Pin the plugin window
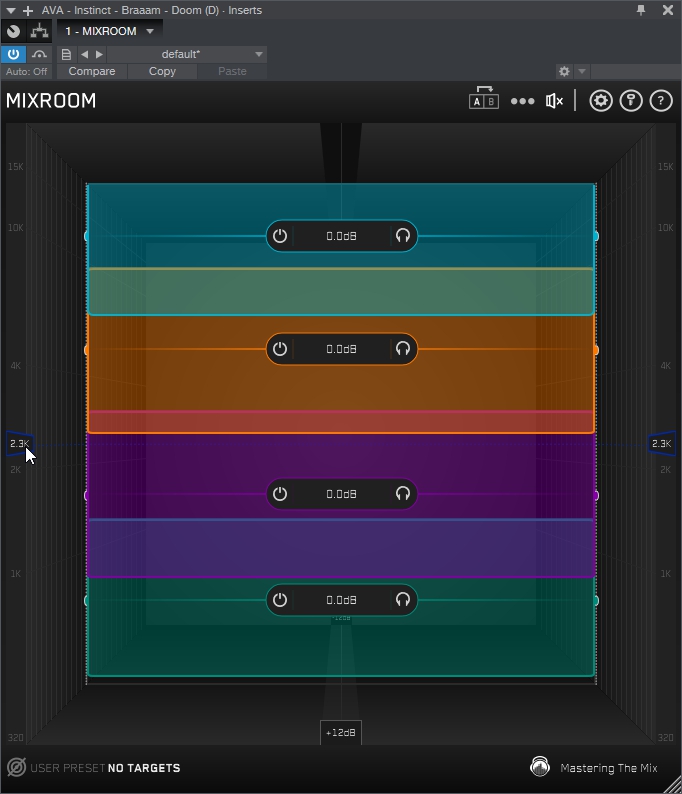682x794 pixels. pos(641,10)
